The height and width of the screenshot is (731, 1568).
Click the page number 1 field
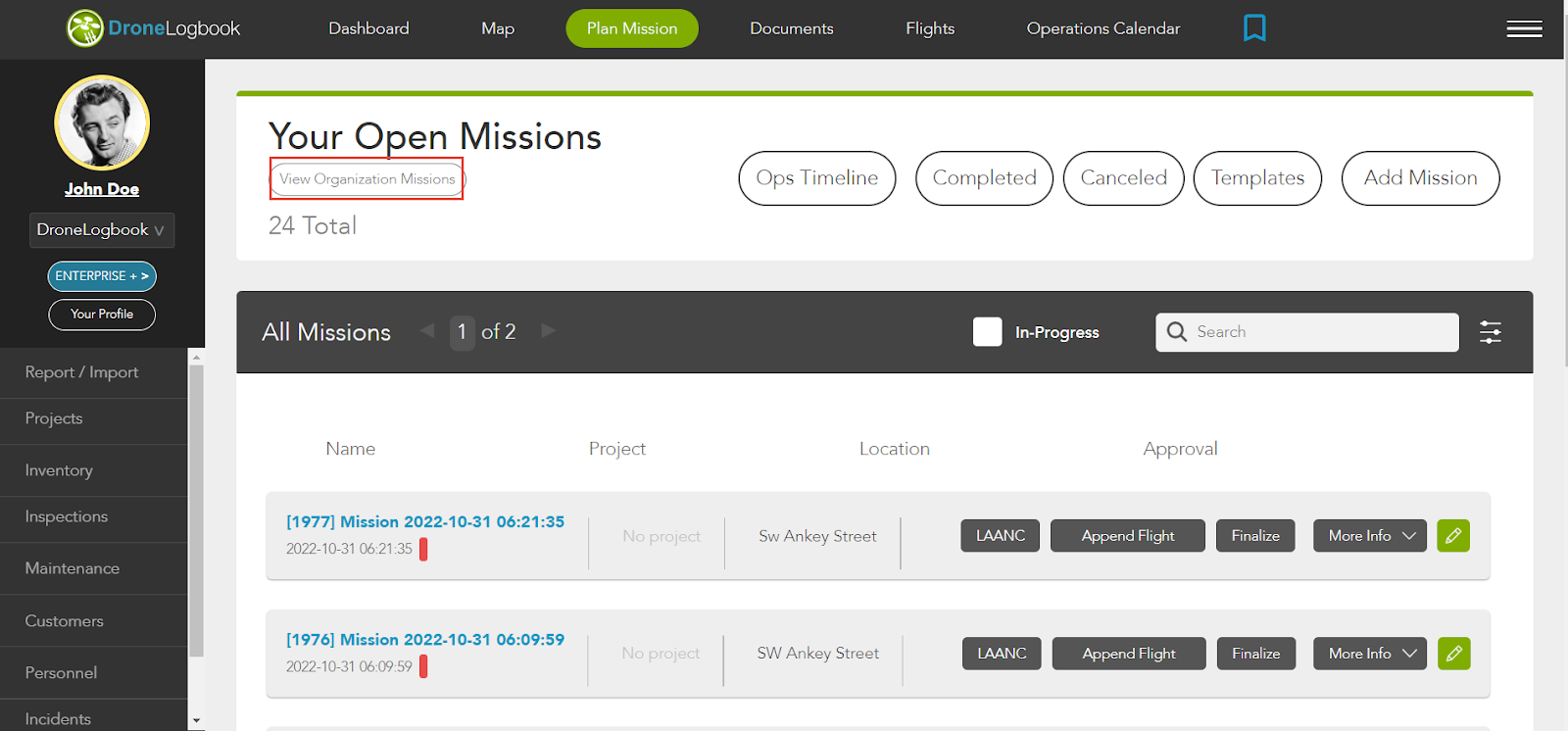pos(462,332)
